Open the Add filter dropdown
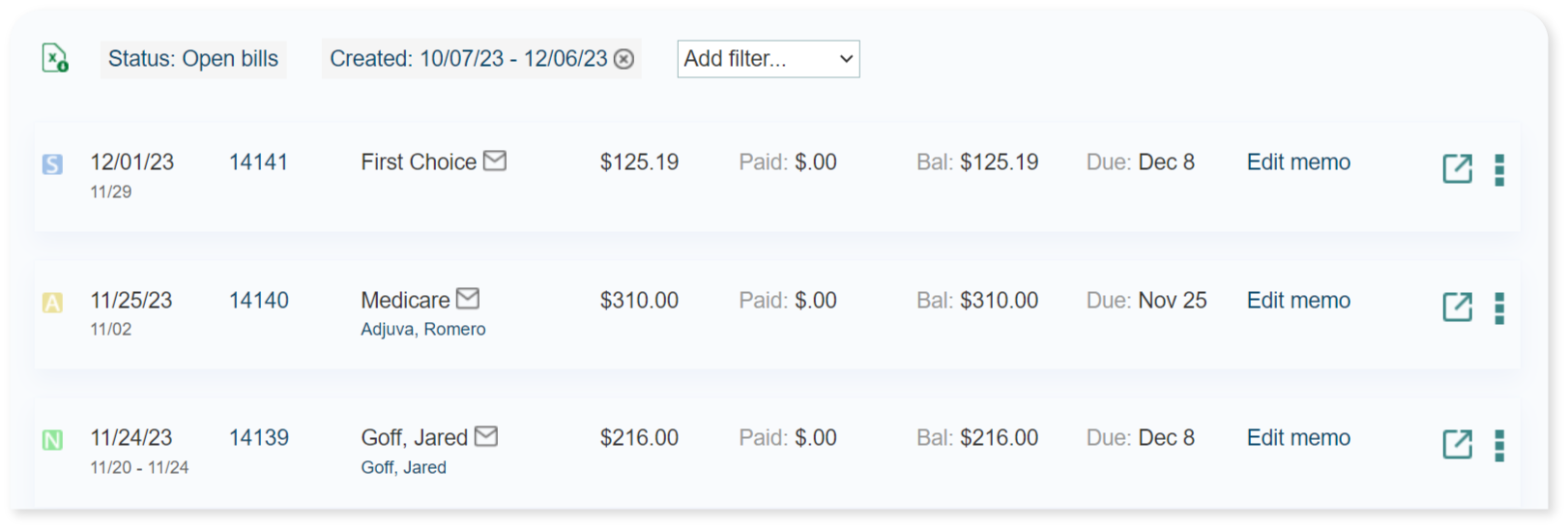The height and width of the screenshot is (529, 1568). point(768,59)
